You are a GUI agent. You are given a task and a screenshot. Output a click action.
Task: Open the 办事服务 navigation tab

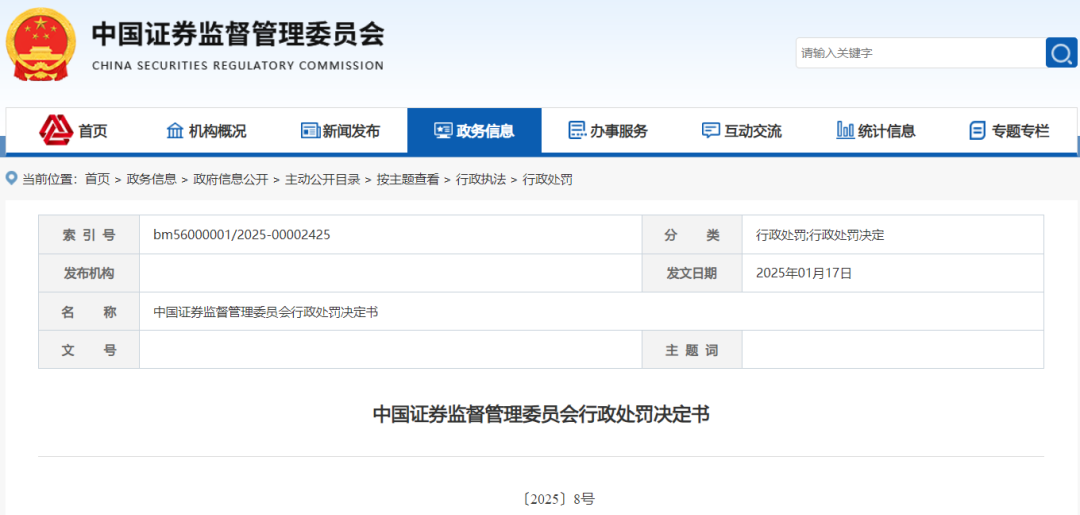(608, 130)
